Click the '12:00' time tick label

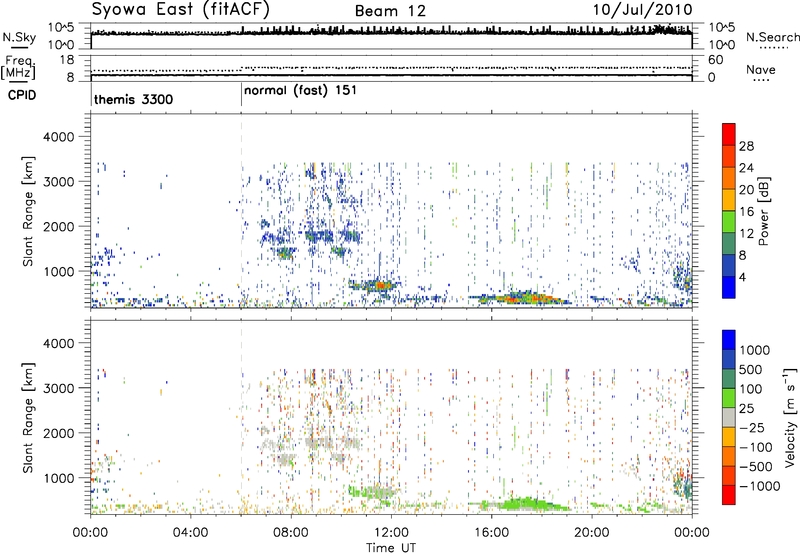pos(391,533)
